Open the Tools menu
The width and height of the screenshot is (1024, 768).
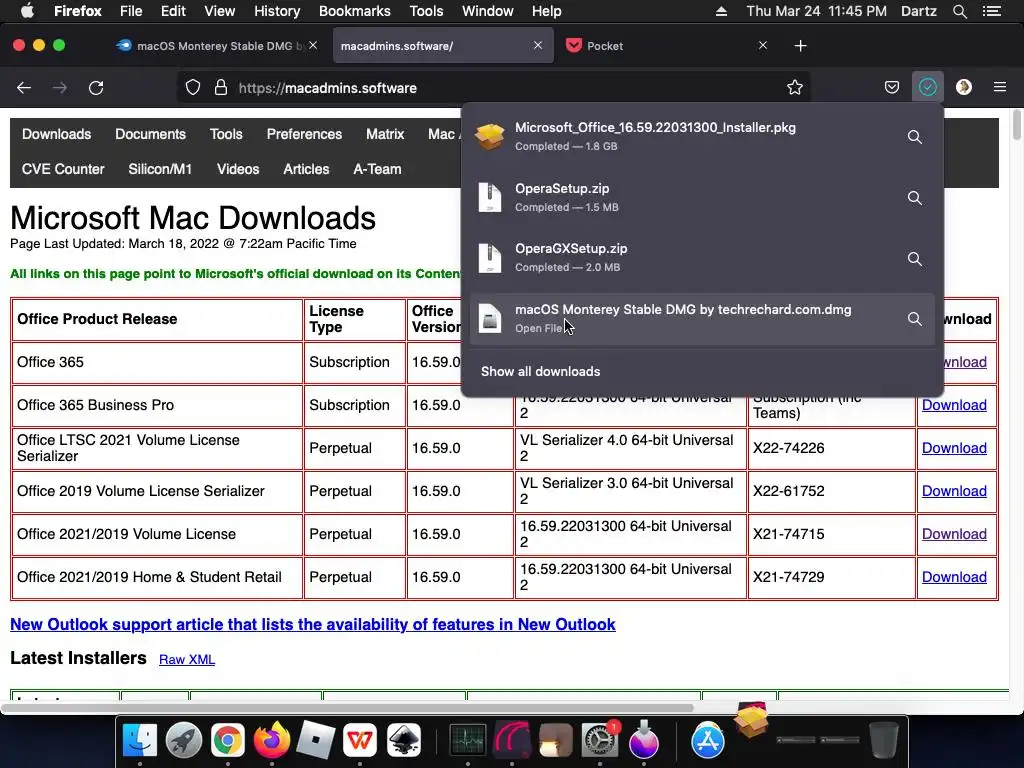pyautogui.click(x=426, y=11)
